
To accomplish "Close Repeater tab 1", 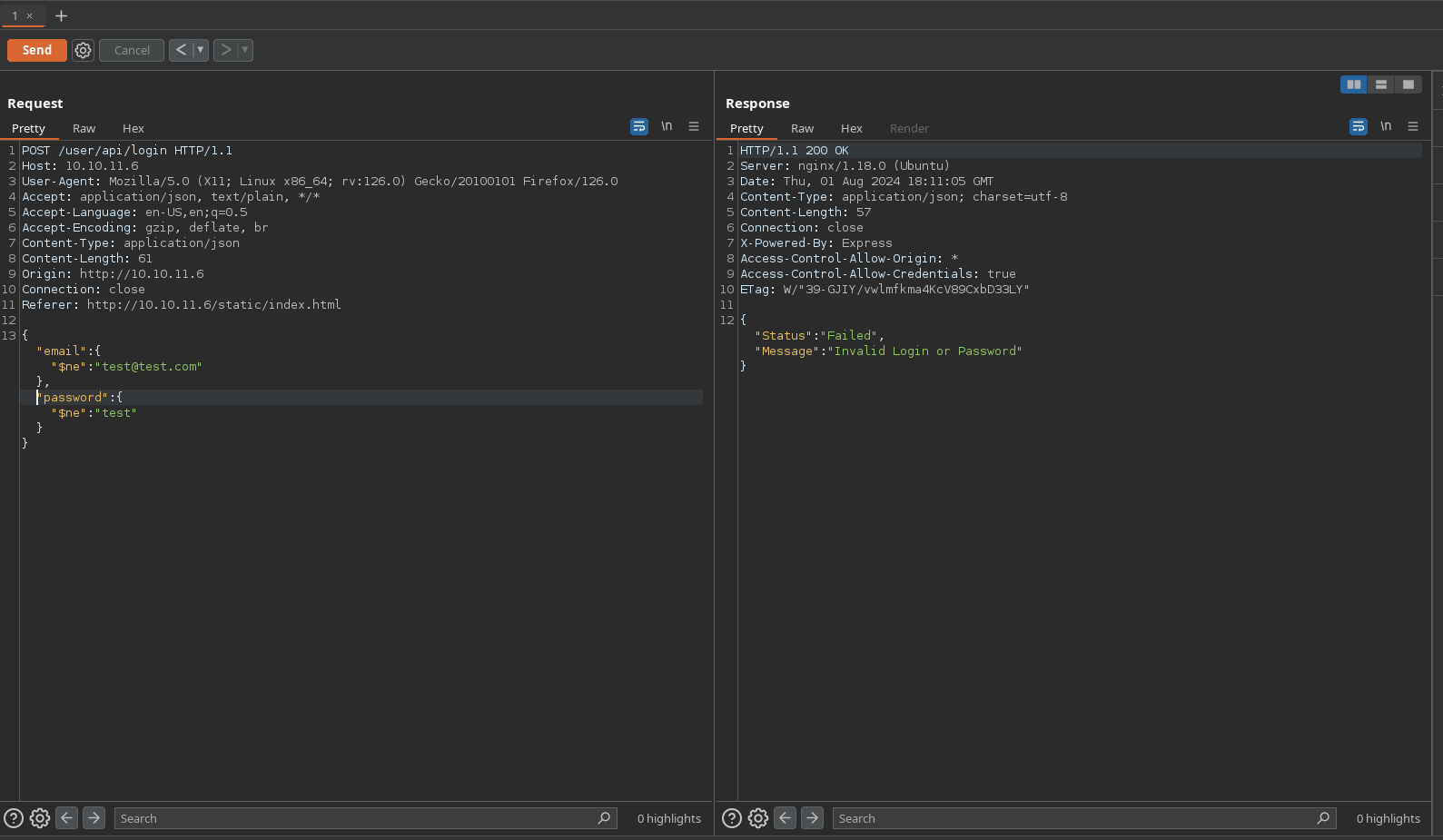I will click(x=29, y=15).
